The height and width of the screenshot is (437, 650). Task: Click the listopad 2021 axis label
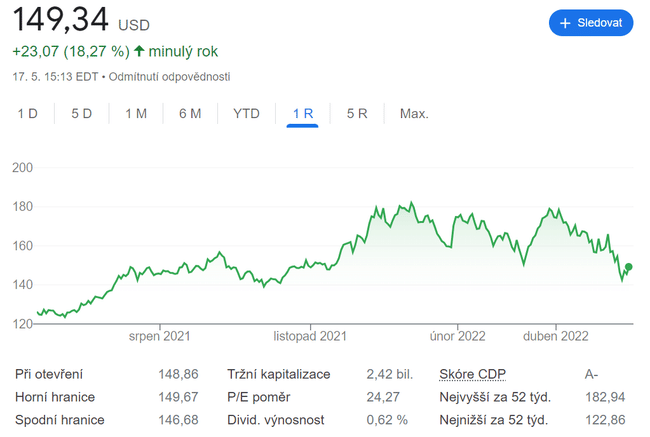[311, 336]
